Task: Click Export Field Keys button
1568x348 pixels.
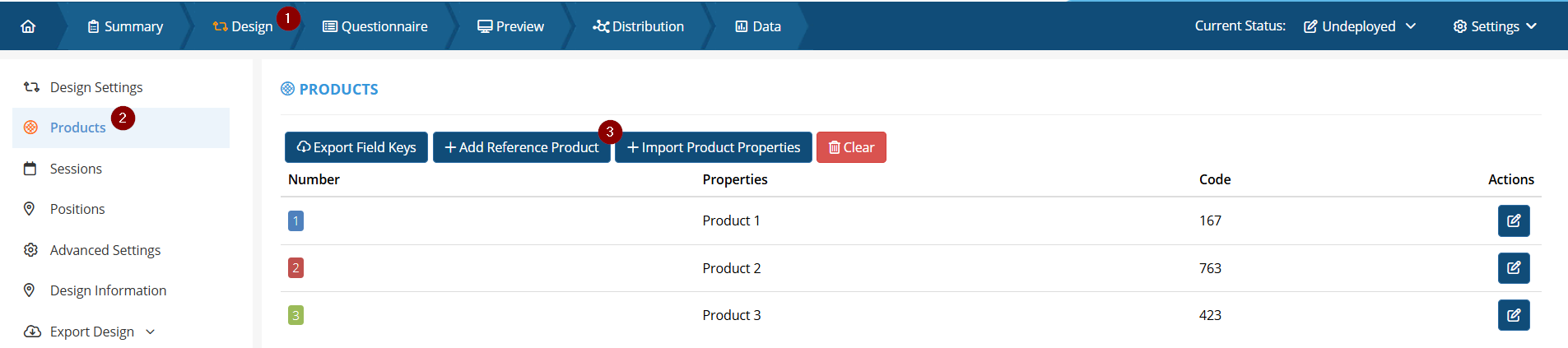Action: (356, 147)
